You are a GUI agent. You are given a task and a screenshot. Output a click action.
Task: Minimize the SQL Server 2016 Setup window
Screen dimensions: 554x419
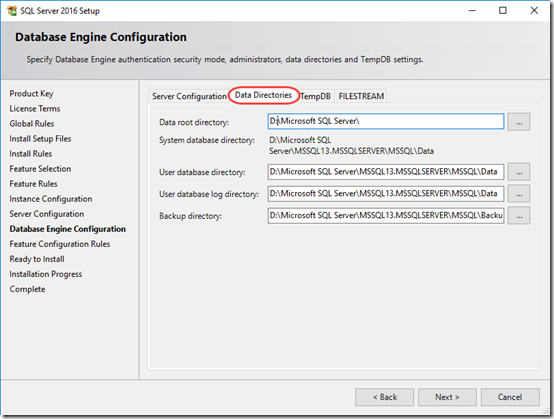pyautogui.click(x=472, y=11)
